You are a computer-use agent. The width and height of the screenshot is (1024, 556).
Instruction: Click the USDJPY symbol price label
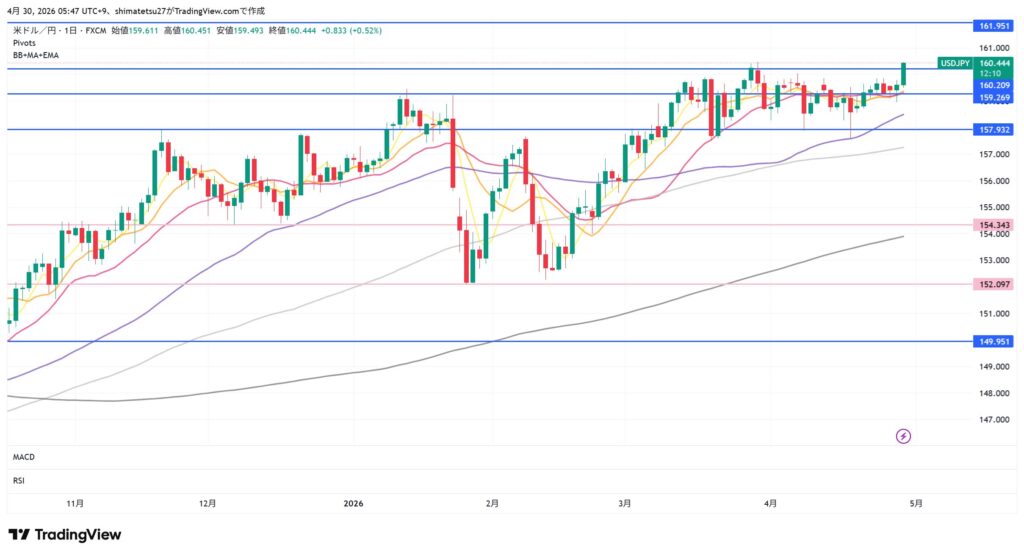[954, 63]
